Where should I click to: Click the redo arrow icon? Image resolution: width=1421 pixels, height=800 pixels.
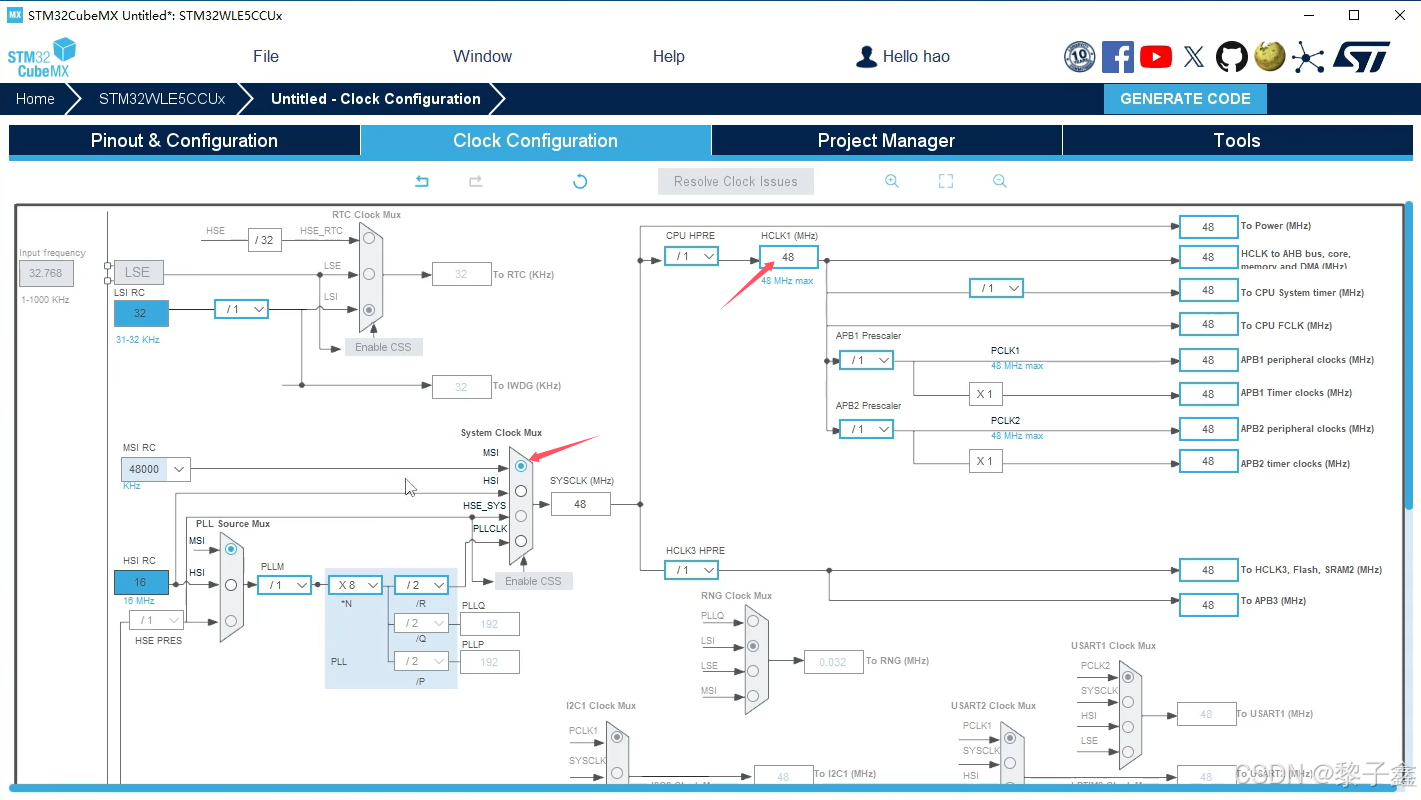pyautogui.click(x=476, y=181)
